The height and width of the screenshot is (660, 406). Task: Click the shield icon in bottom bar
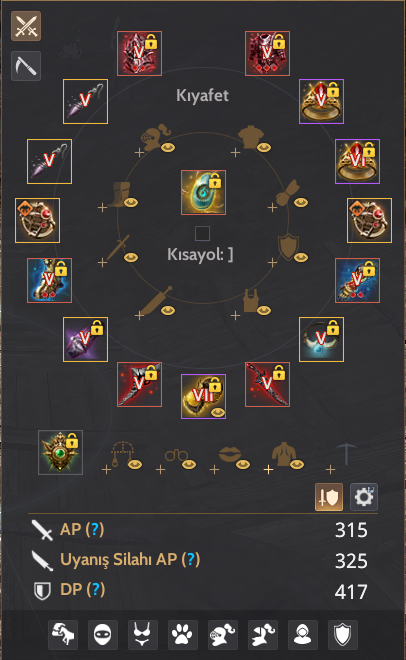342,634
